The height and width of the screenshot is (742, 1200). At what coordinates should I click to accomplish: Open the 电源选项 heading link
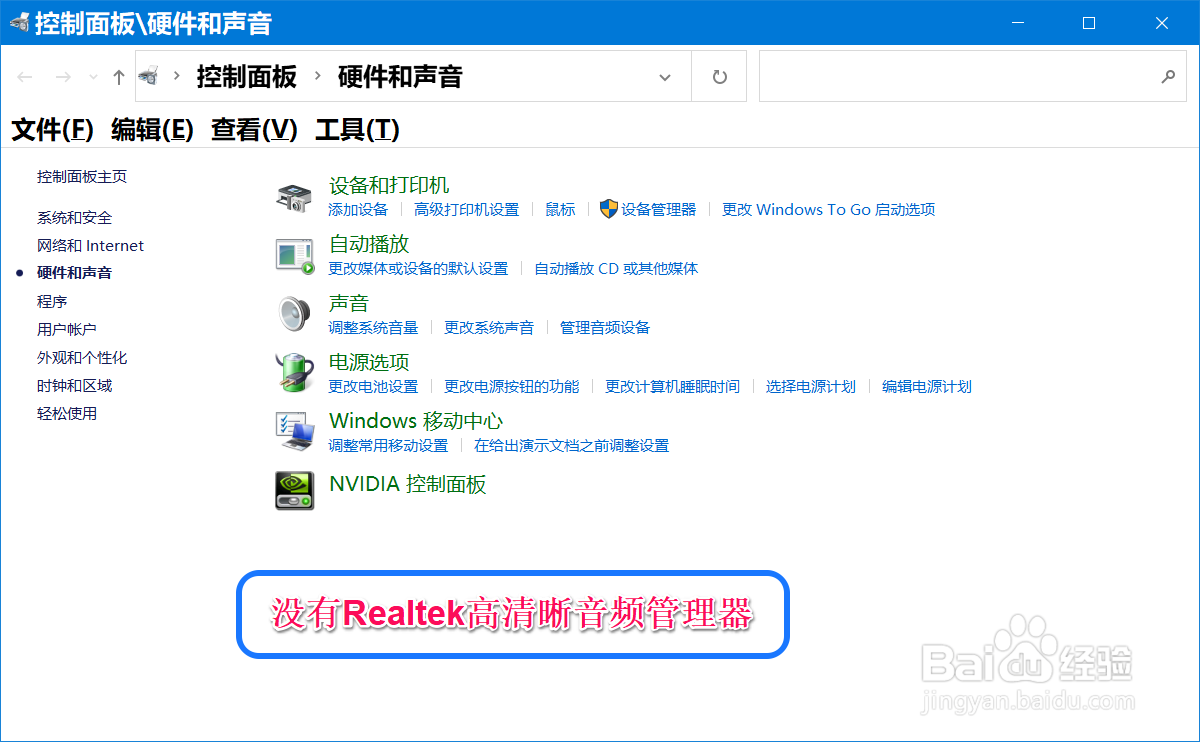[x=369, y=362]
